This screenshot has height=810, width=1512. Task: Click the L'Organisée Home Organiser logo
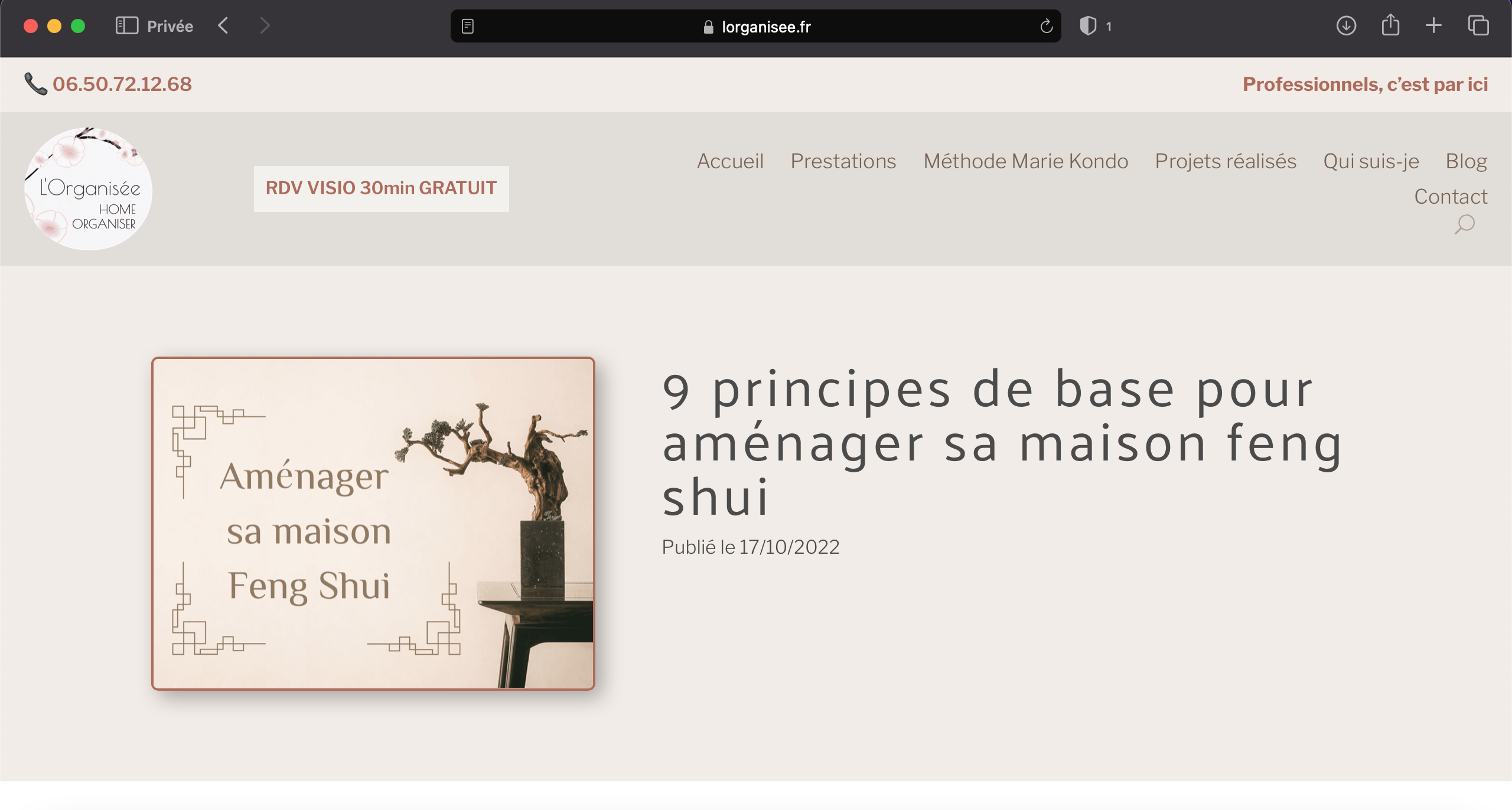tap(88, 188)
